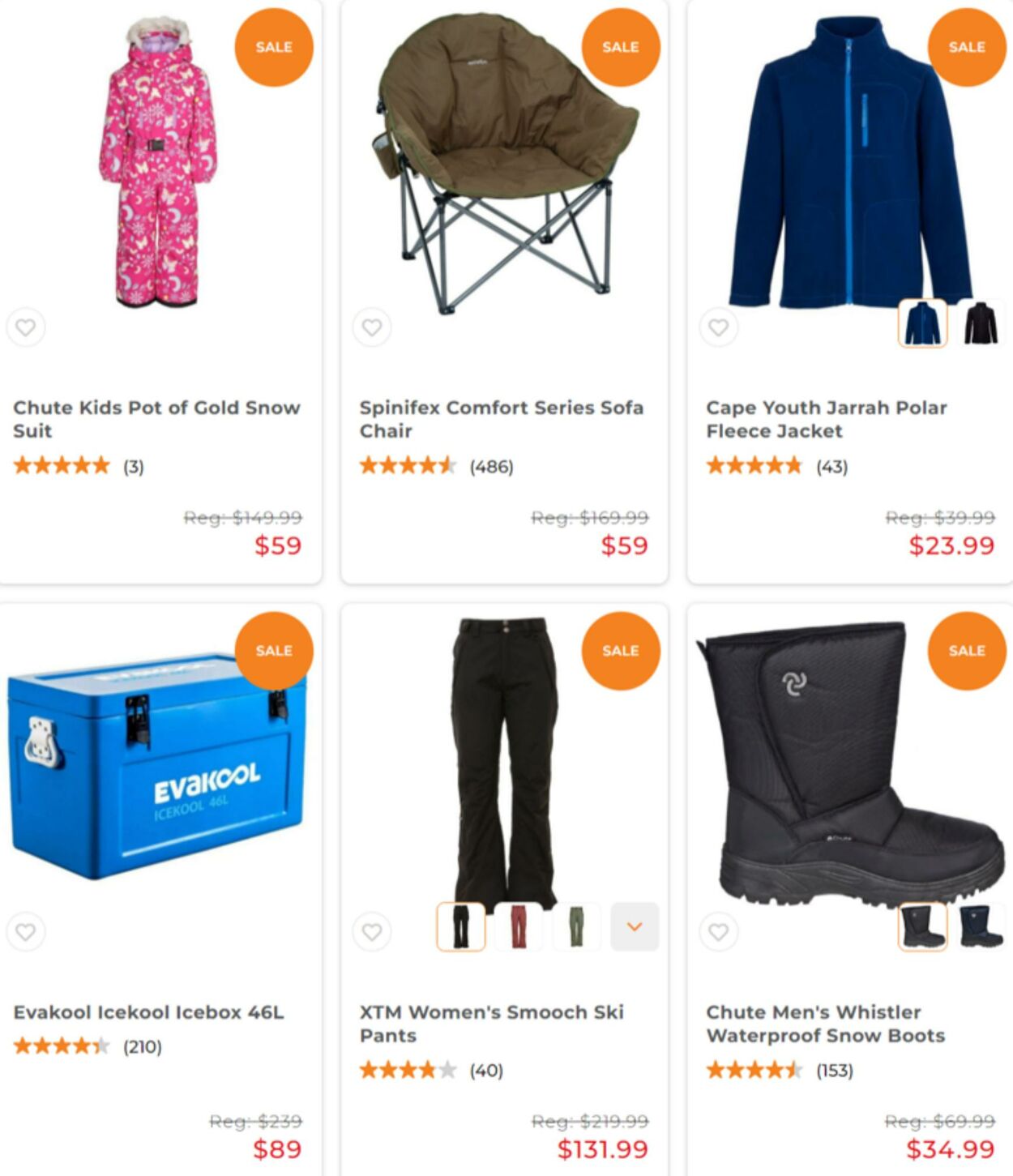Image resolution: width=1013 pixels, height=1176 pixels.
Task: Pick the black ski pants color variant
Action: point(461,926)
